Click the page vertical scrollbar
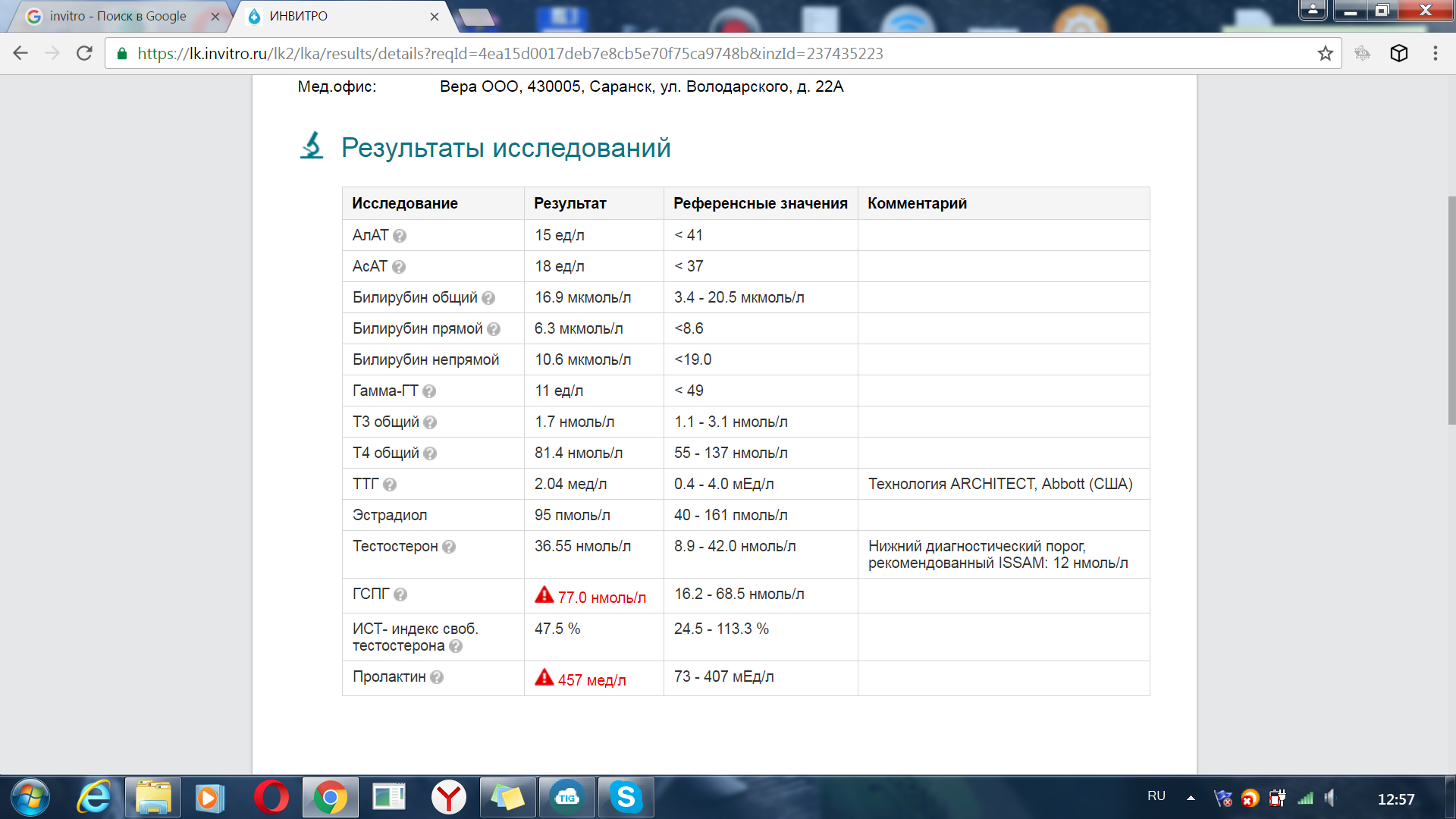Screen dimensions: 1456x819 tap(1451, 311)
